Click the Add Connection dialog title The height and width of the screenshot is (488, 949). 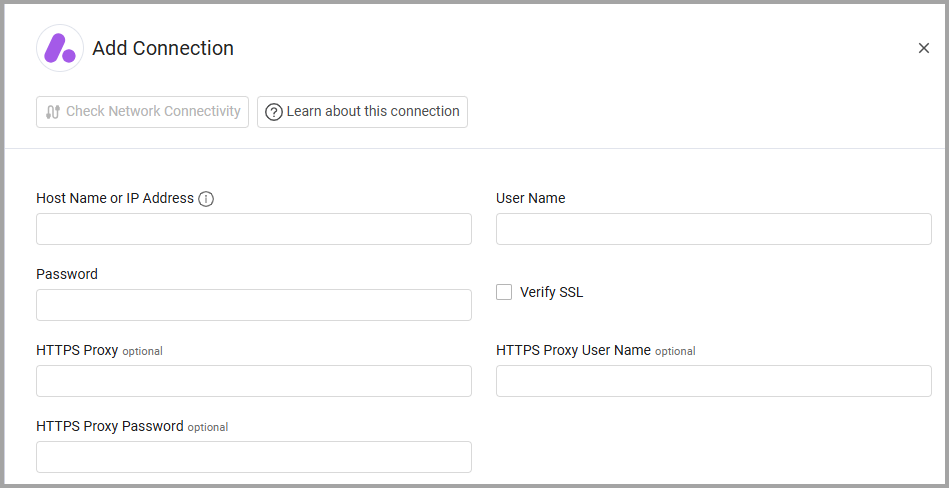click(x=163, y=48)
